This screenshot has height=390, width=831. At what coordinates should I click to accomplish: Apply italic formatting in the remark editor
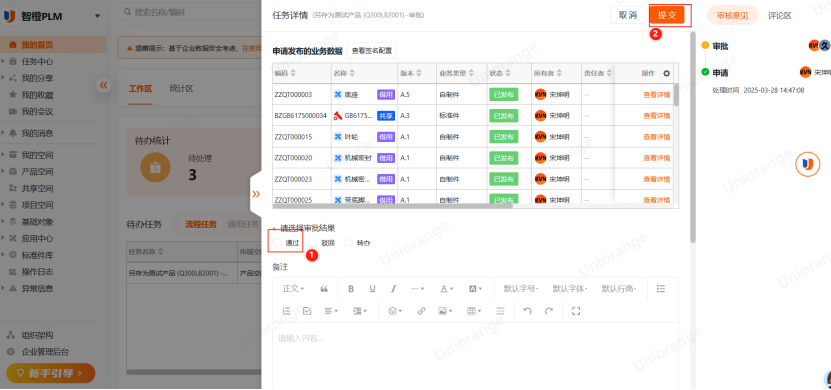393,289
